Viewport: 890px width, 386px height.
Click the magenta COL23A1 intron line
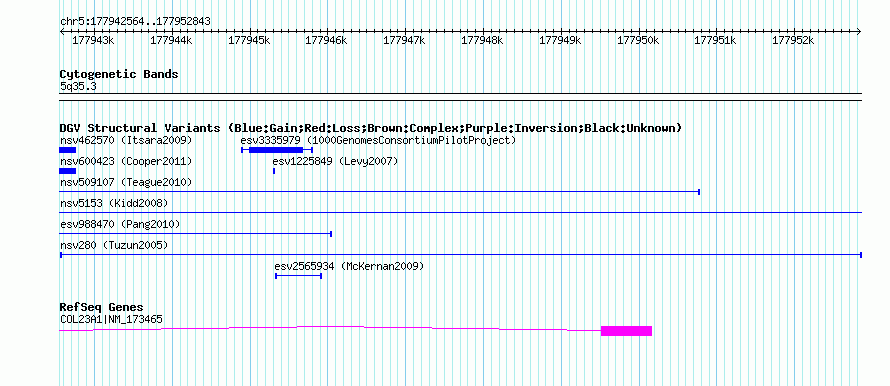[x=330, y=328]
